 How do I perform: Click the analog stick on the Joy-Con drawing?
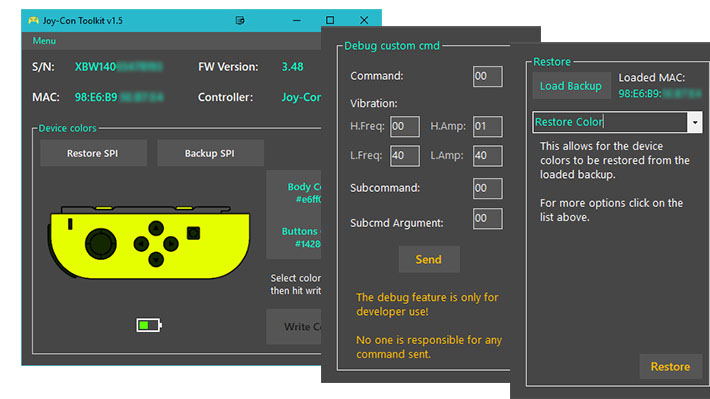click(x=101, y=244)
